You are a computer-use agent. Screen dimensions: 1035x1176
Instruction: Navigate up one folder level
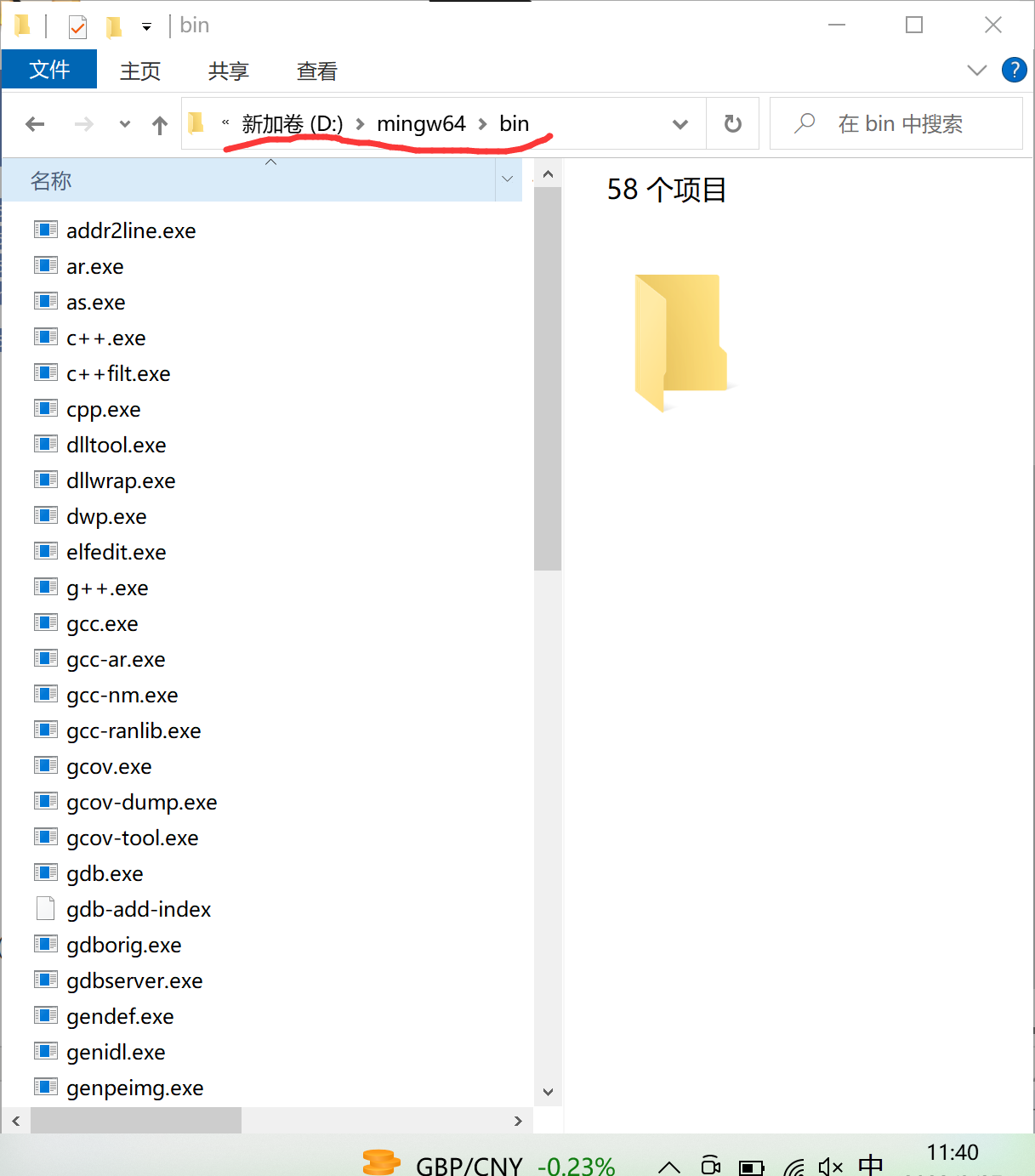tap(160, 125)
